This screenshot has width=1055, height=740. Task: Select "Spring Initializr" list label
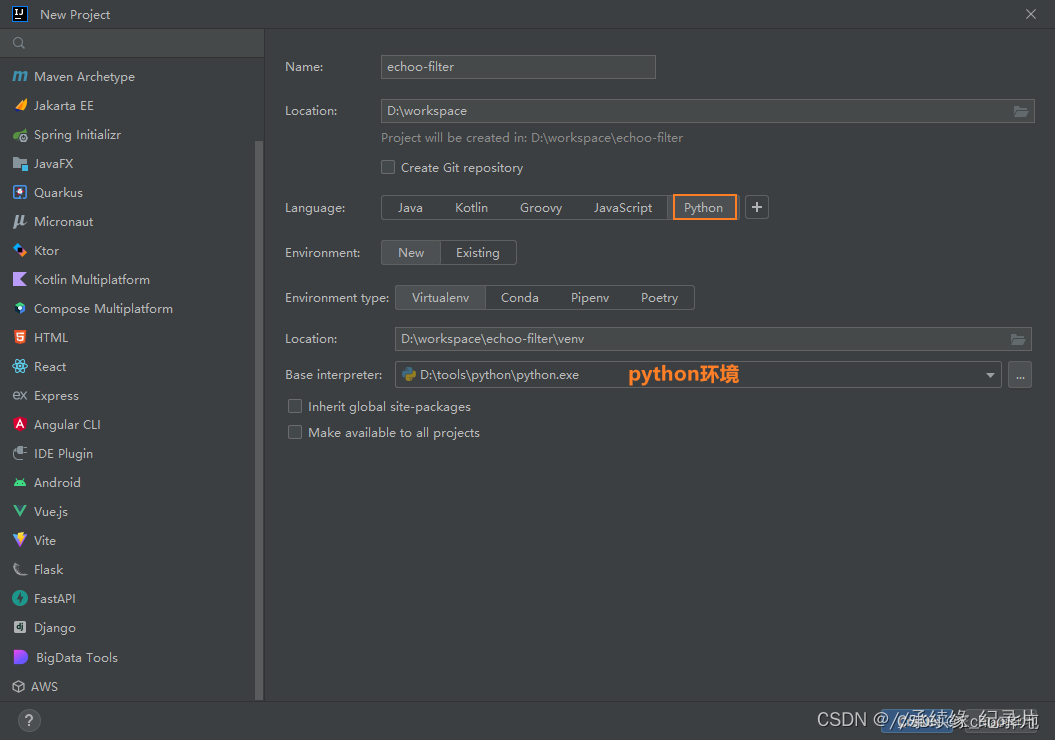pyautogui.click(x=77, y=135)
